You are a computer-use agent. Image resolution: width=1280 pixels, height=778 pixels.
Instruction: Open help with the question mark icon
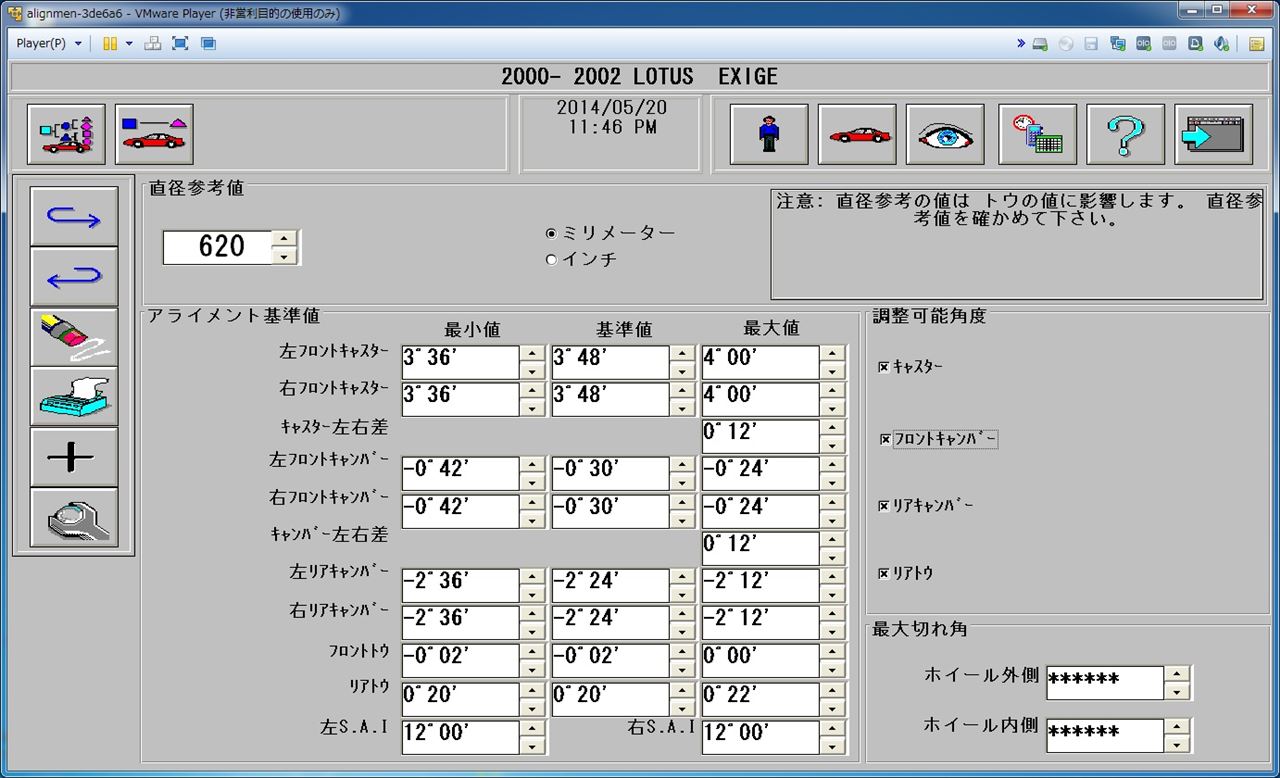pos(1125,134)
